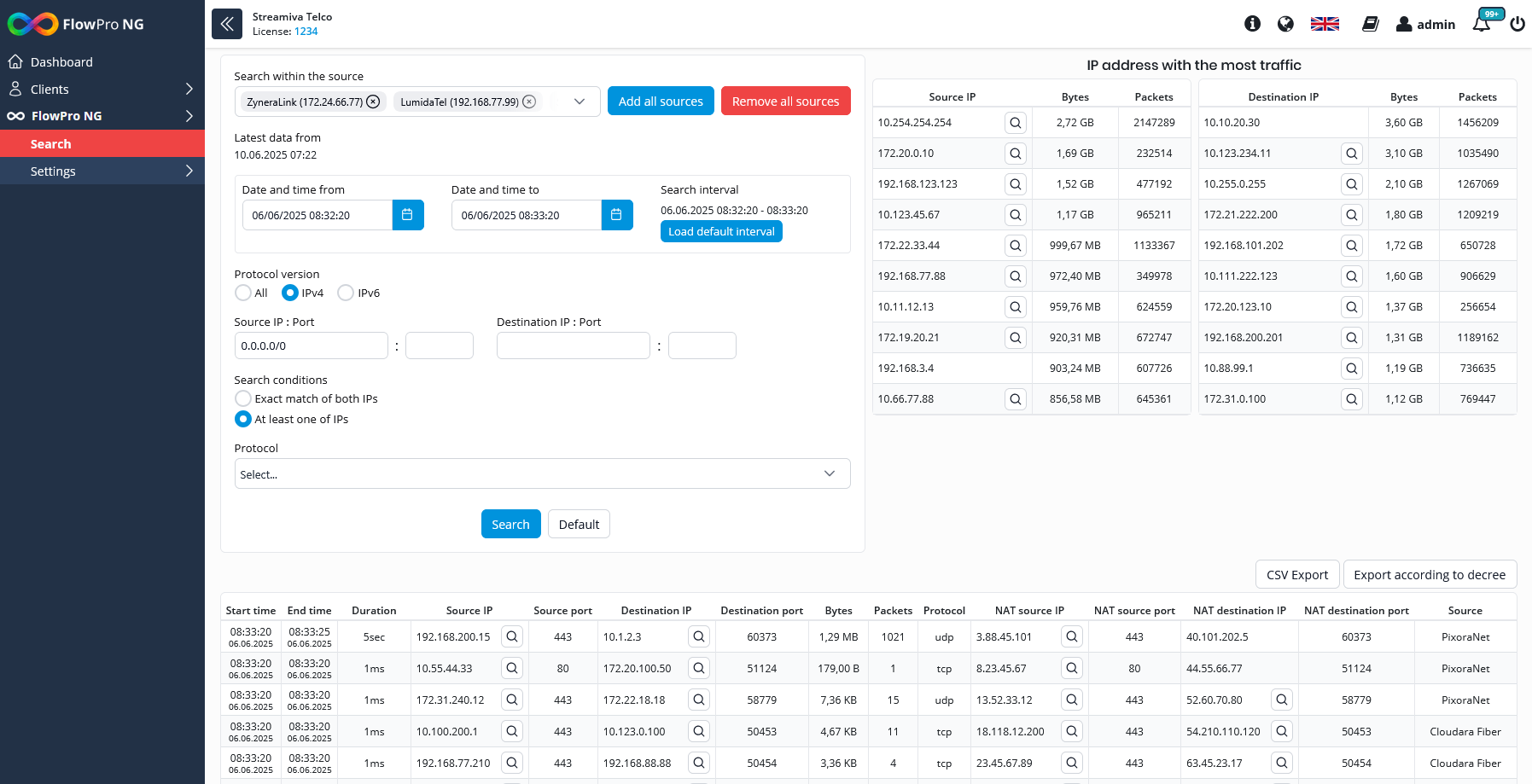Search source IP 10.254.254.254 via magnifier

[1015, 123]
